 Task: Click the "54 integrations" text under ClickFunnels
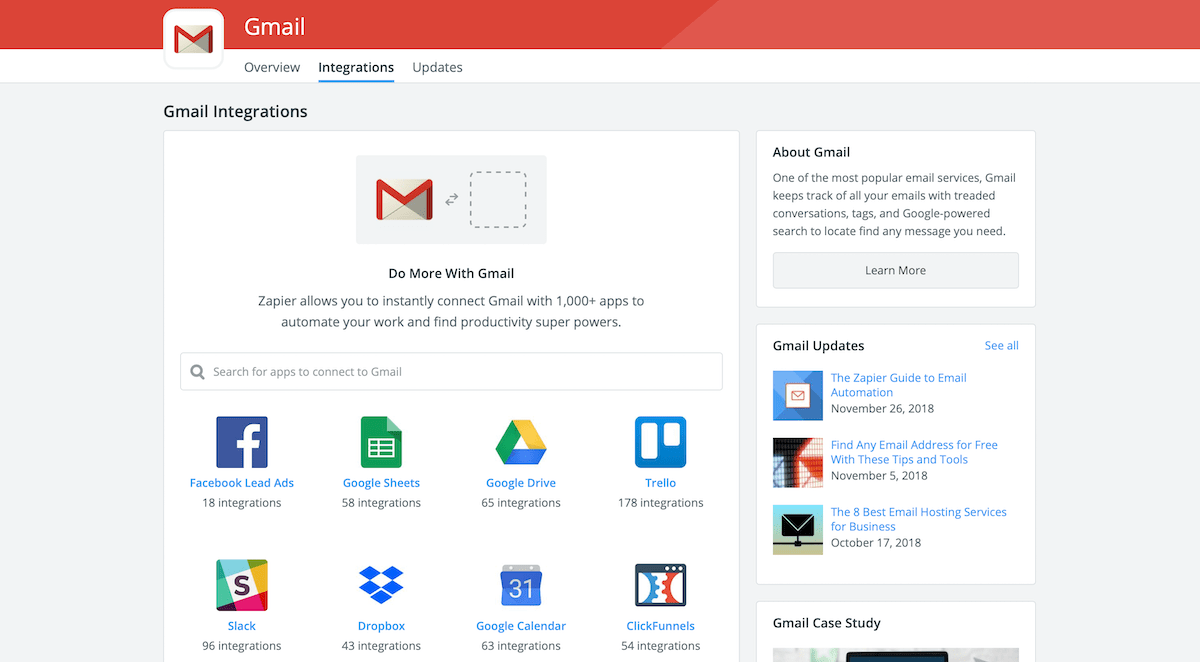pos(660,646)
